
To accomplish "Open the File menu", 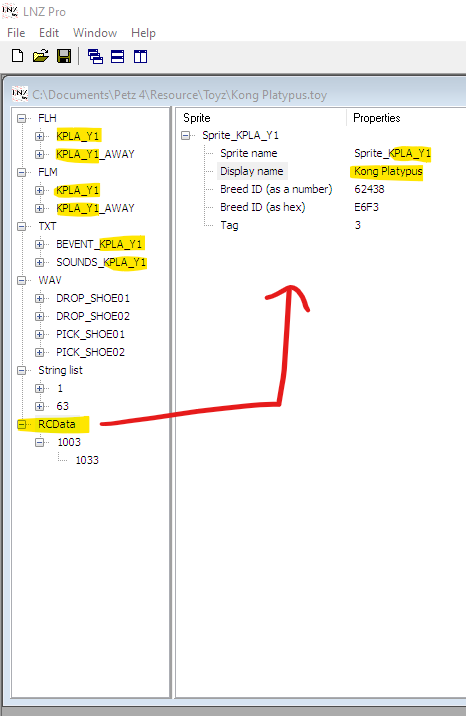I will 16,33.
